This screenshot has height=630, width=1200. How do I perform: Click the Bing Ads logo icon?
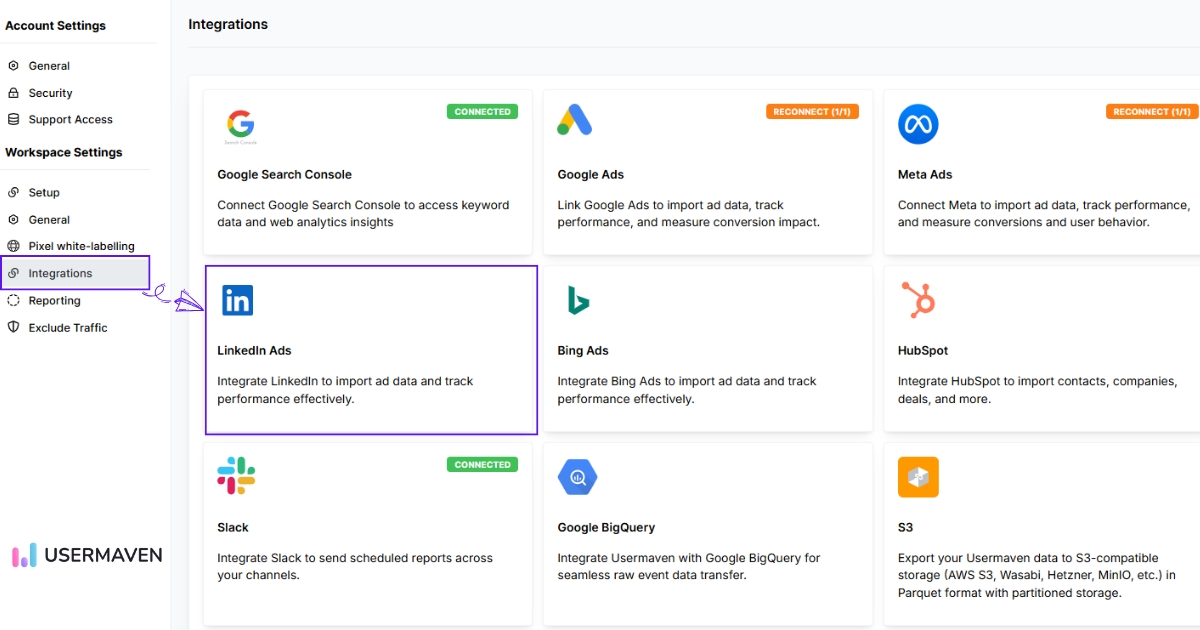click(577, 300)
